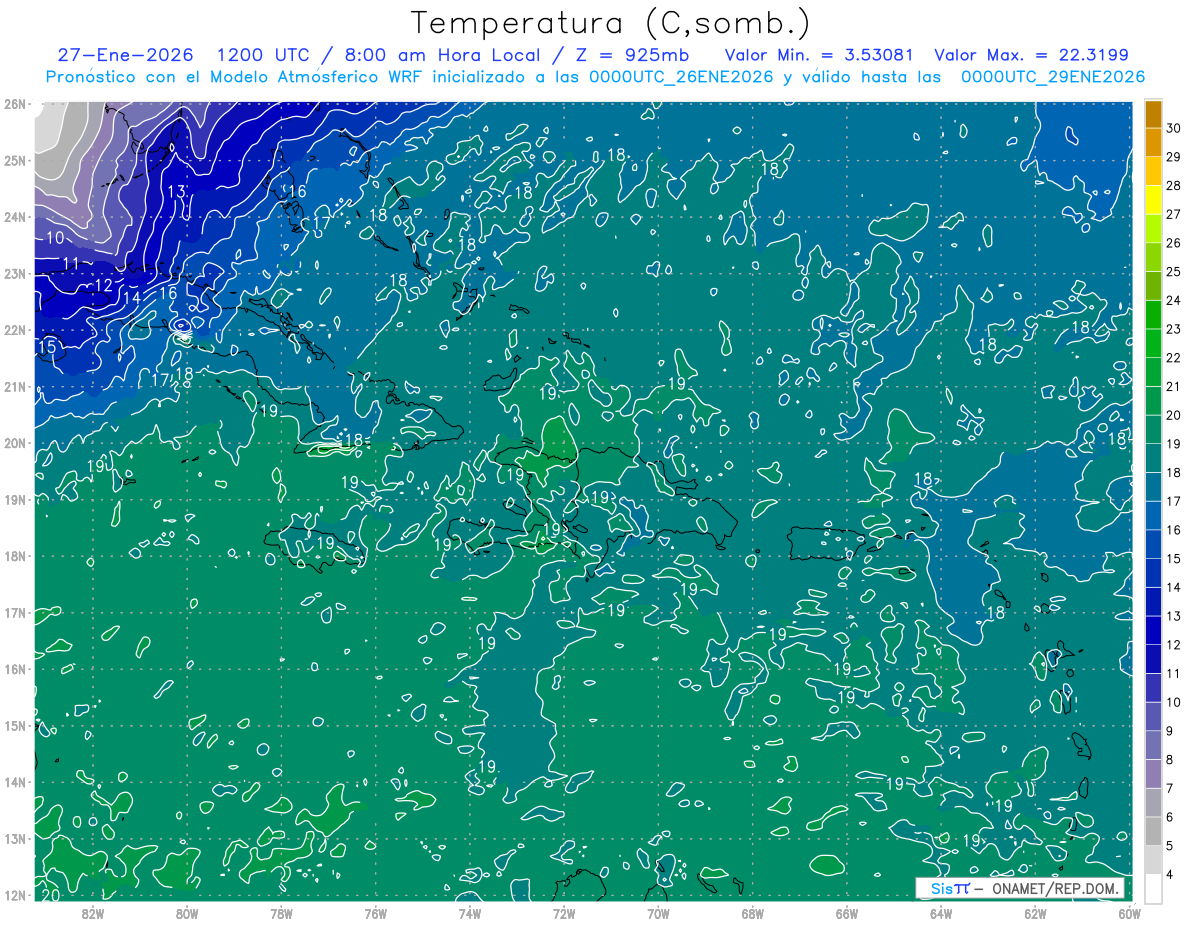Click the color bar scale label "25"
The image size is (1200, 927).
(1174, 272)
